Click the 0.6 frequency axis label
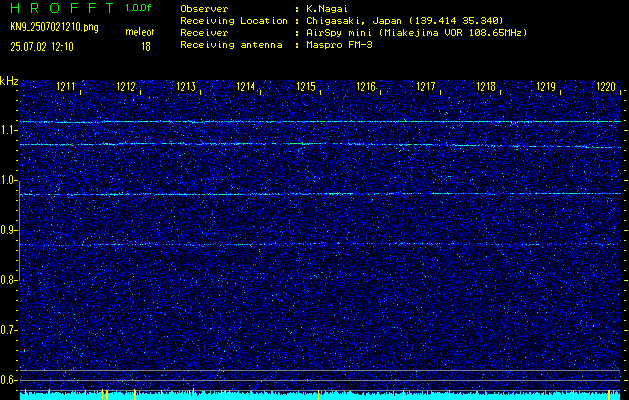Image resolution: width=629 pixels, height=400 pixels. 7,380
